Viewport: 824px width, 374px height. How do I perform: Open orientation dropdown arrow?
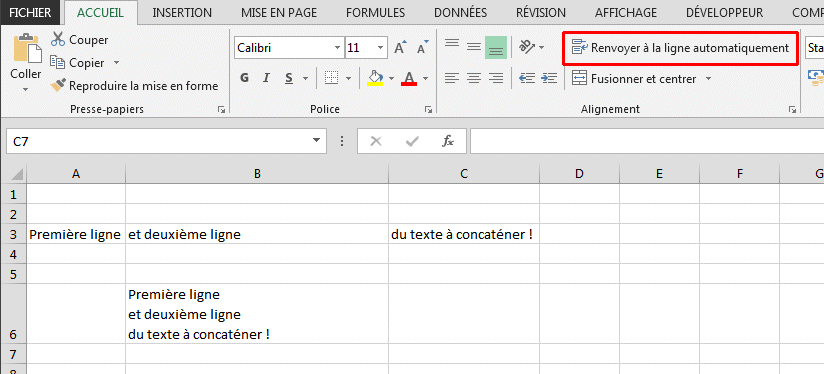[x=541, y=48]
